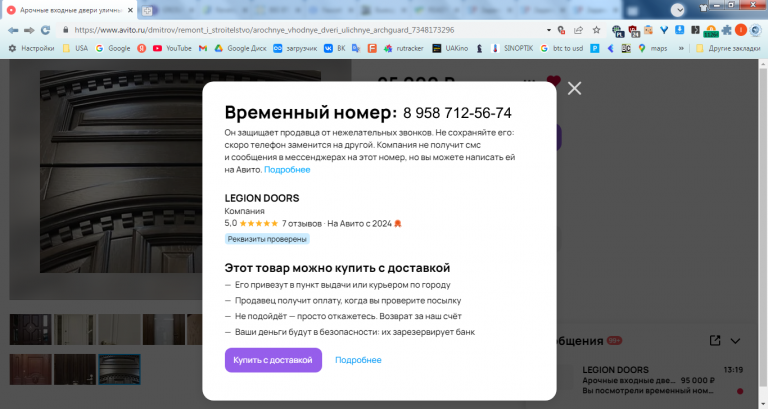
Task: Expand hidden bookmarks with the double chevron
Action: click(681, 48)
